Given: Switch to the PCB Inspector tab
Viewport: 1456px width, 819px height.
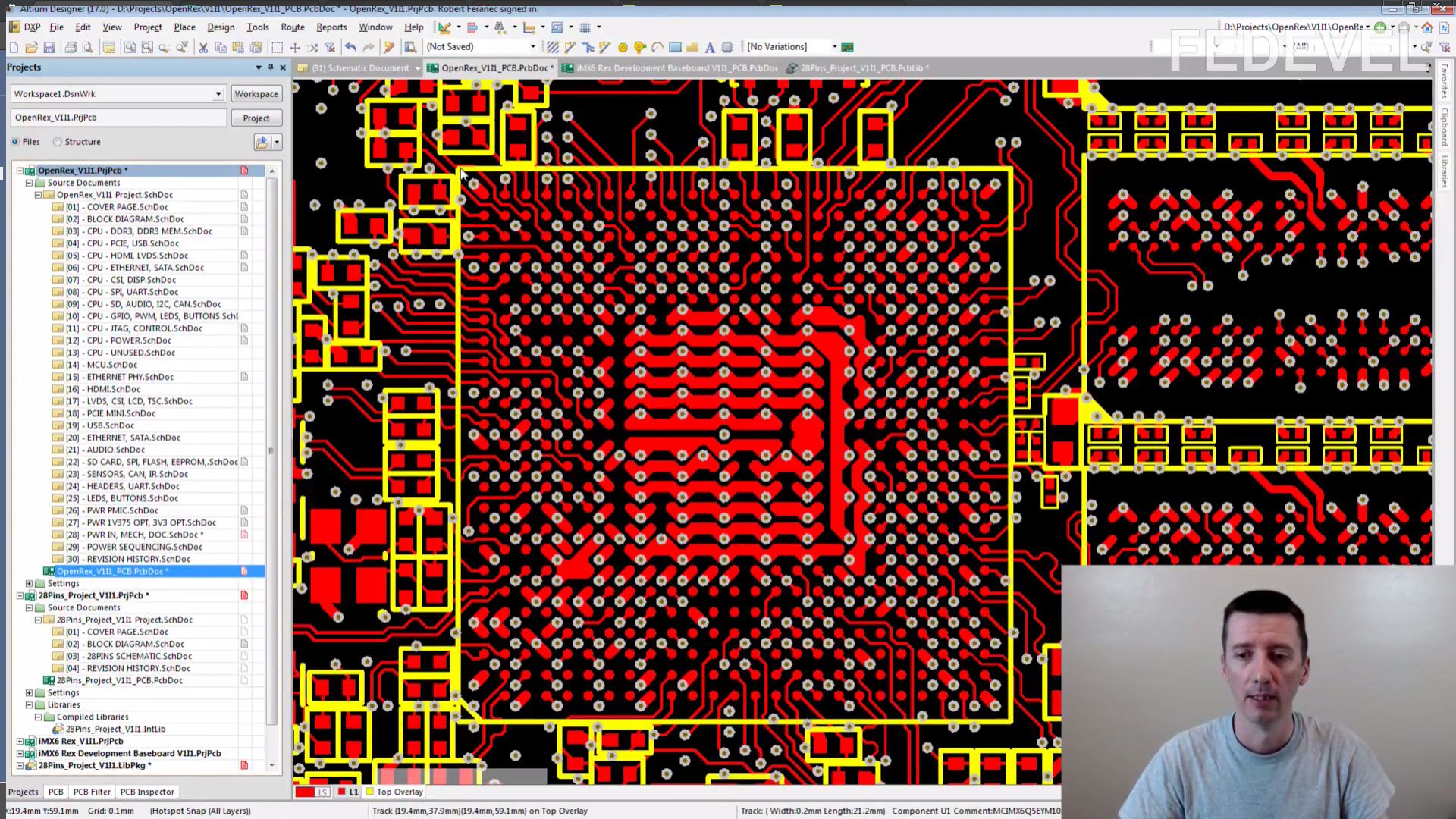Looking at the screenshot, I should click(147, 792).
